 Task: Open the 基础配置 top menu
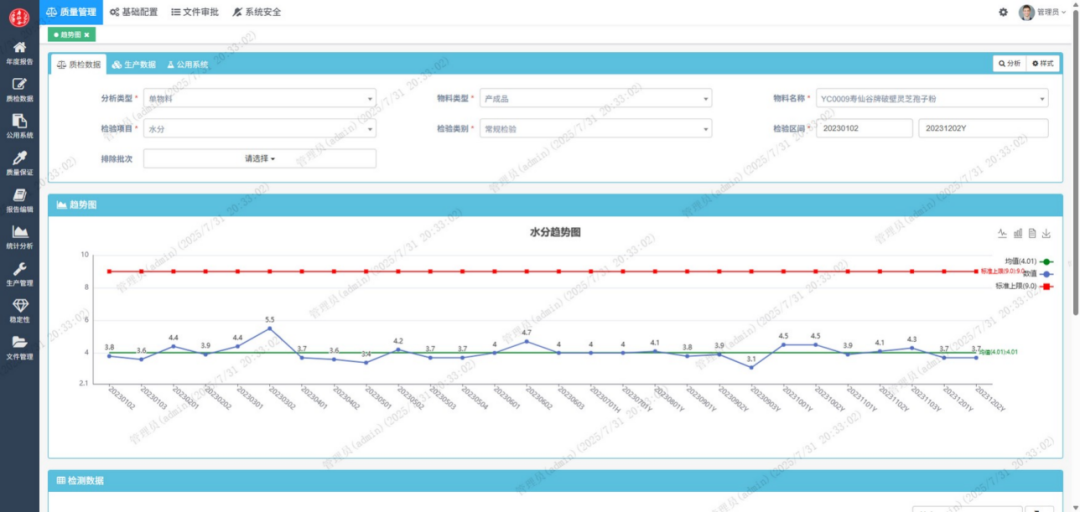[133, 12]
